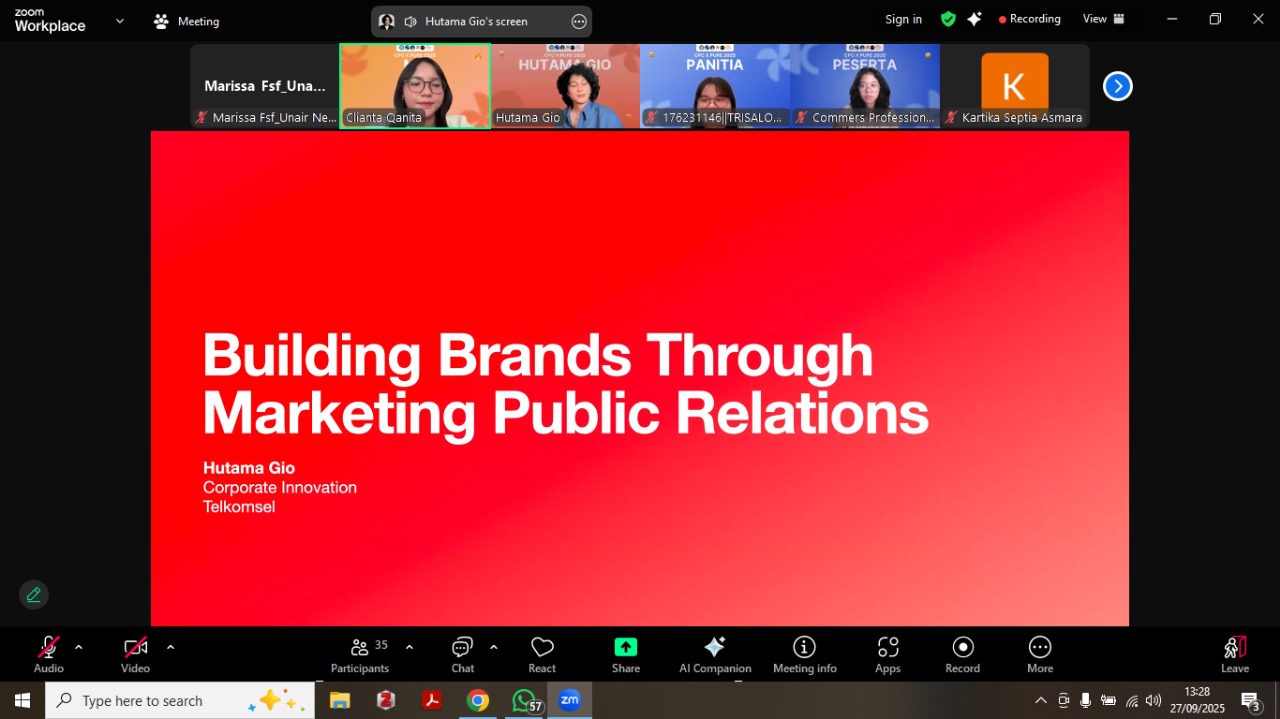The height and width of the screenshot is (719, 1280).
Task: Unmute microphone with Audio button
Action: click(x=48, y=655)
